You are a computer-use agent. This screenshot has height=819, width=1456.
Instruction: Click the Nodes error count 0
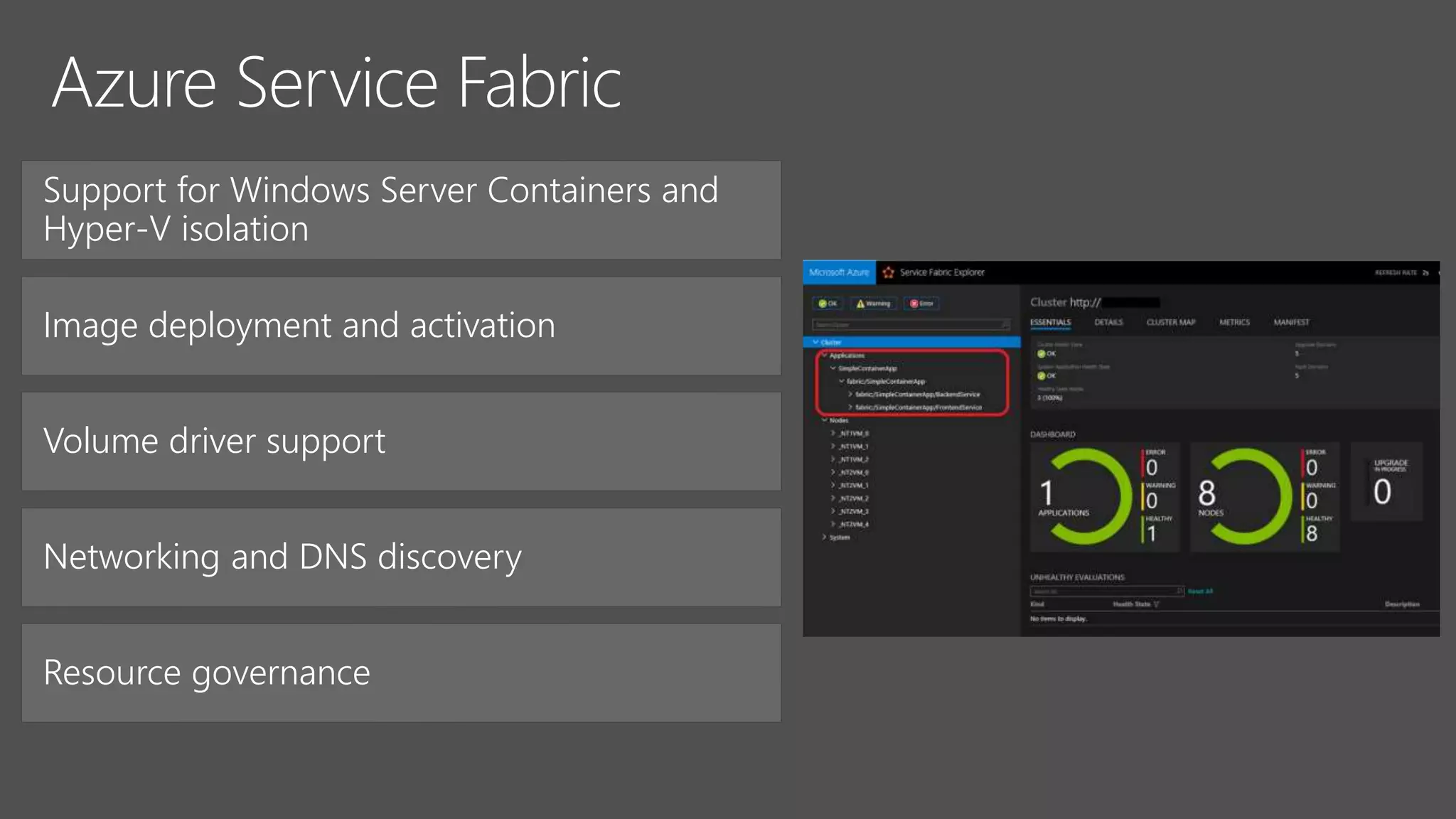click(1312, 467)
